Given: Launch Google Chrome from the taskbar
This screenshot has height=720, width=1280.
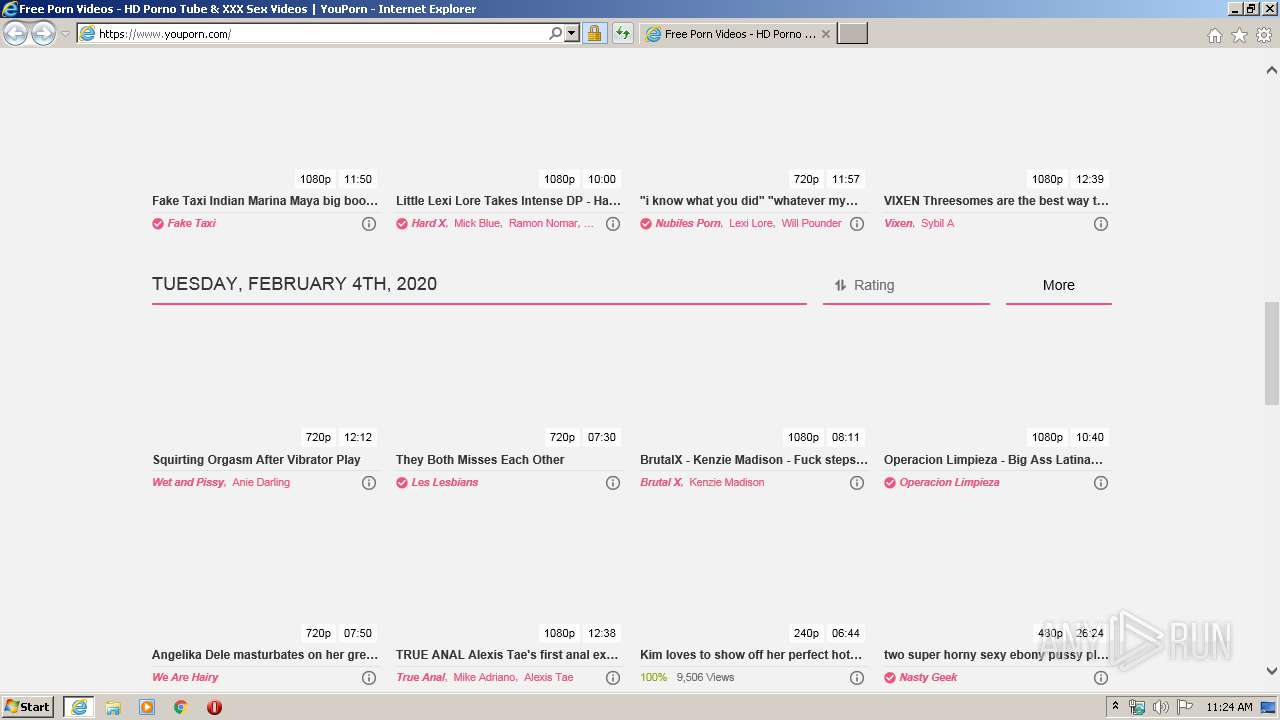Looking at the screenshot, I should click(x=181, y=707).
